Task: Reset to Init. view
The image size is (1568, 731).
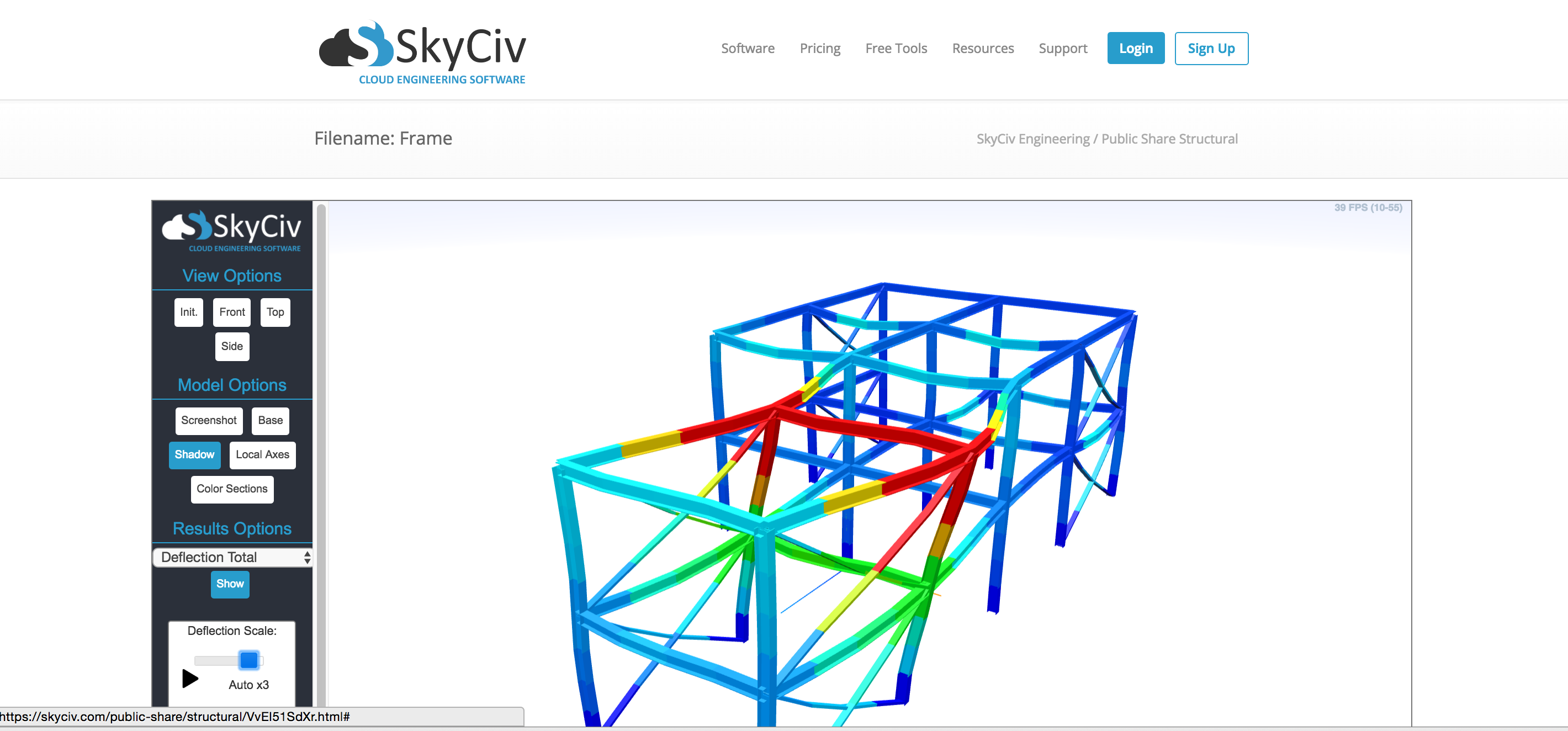Action: [x=189, y=312]
